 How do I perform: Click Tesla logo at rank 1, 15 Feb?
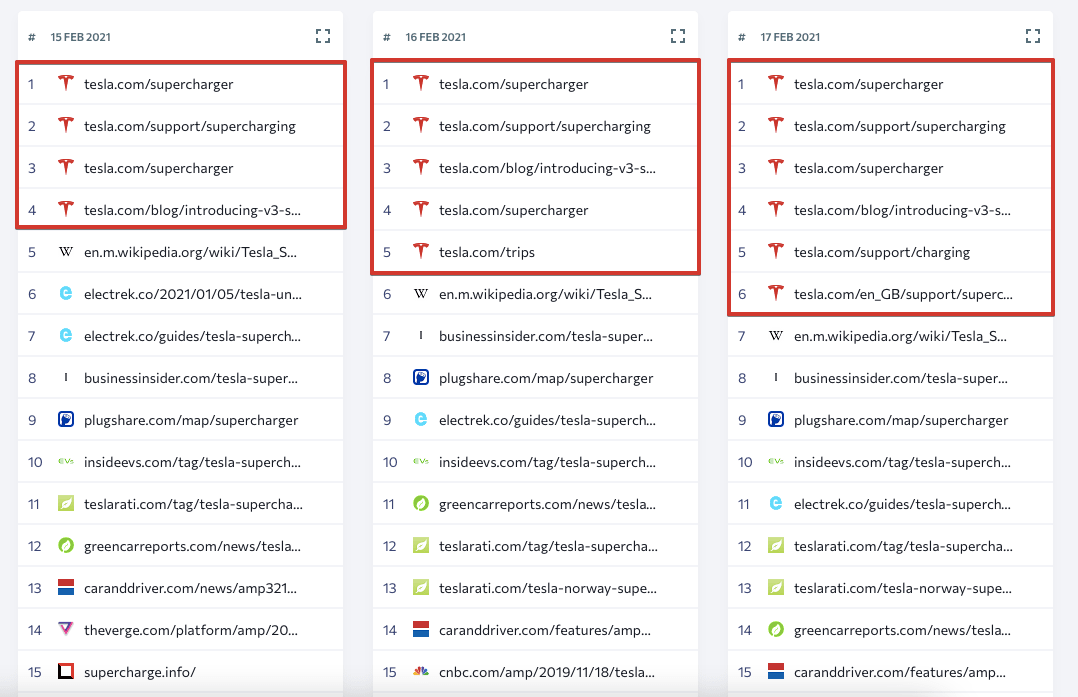pos(66,83)
